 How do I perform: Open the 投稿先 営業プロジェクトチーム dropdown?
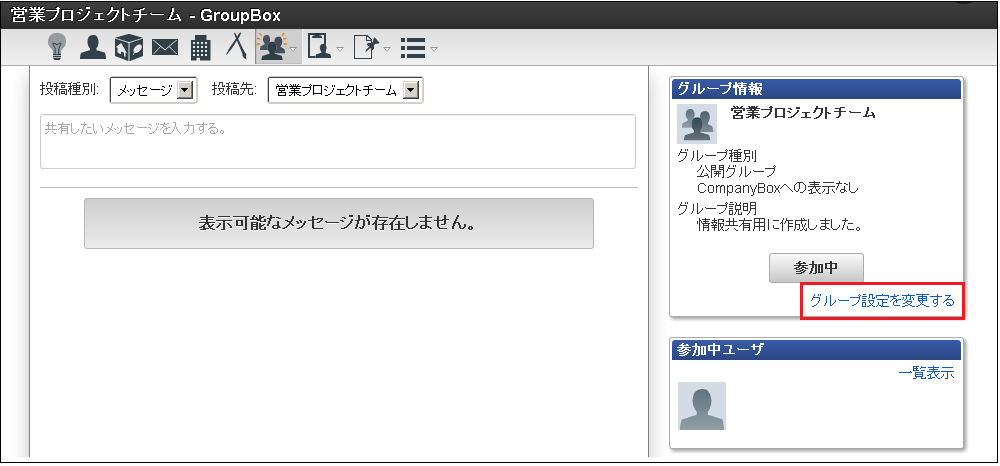click(x=346, y=91)
